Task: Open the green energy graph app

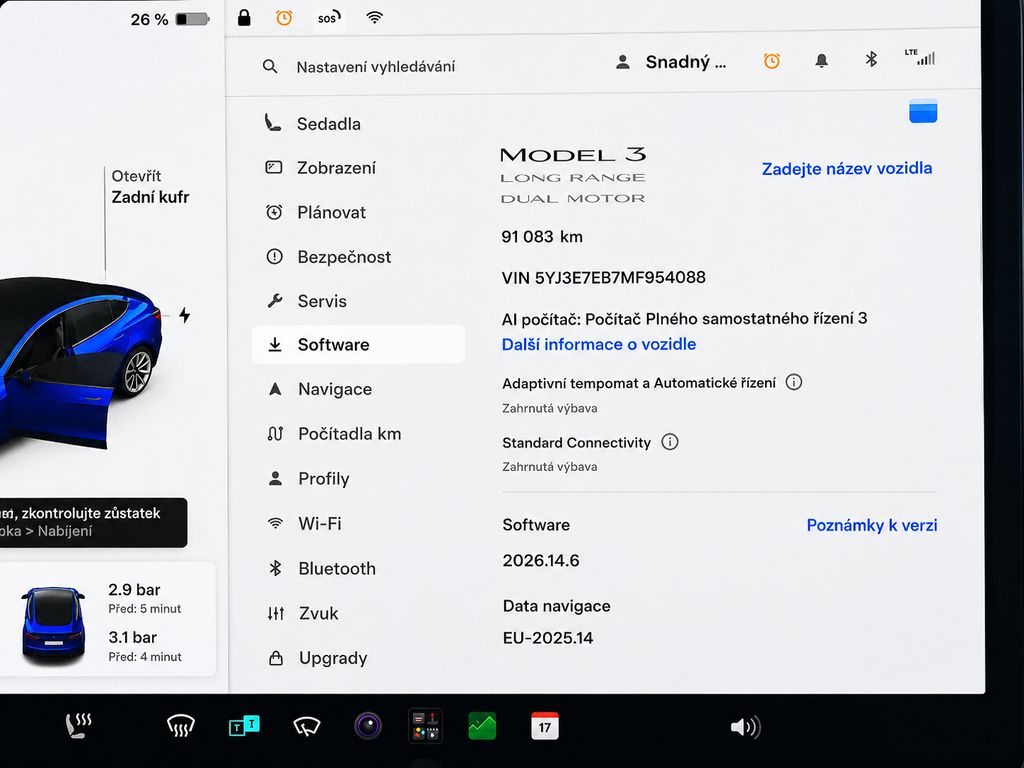Action: (x=483, y=726)
